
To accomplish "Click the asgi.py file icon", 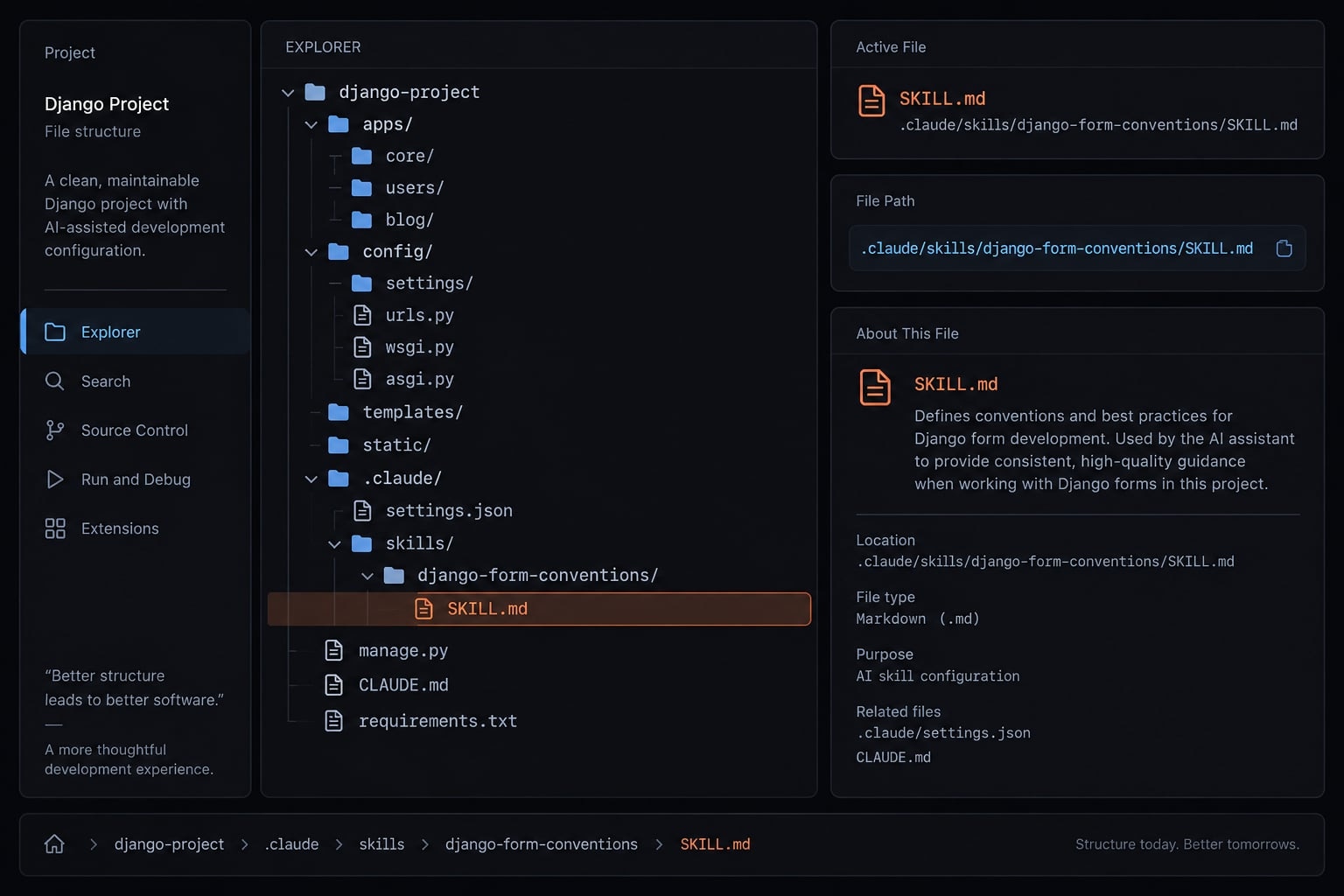I will [362, 378].
